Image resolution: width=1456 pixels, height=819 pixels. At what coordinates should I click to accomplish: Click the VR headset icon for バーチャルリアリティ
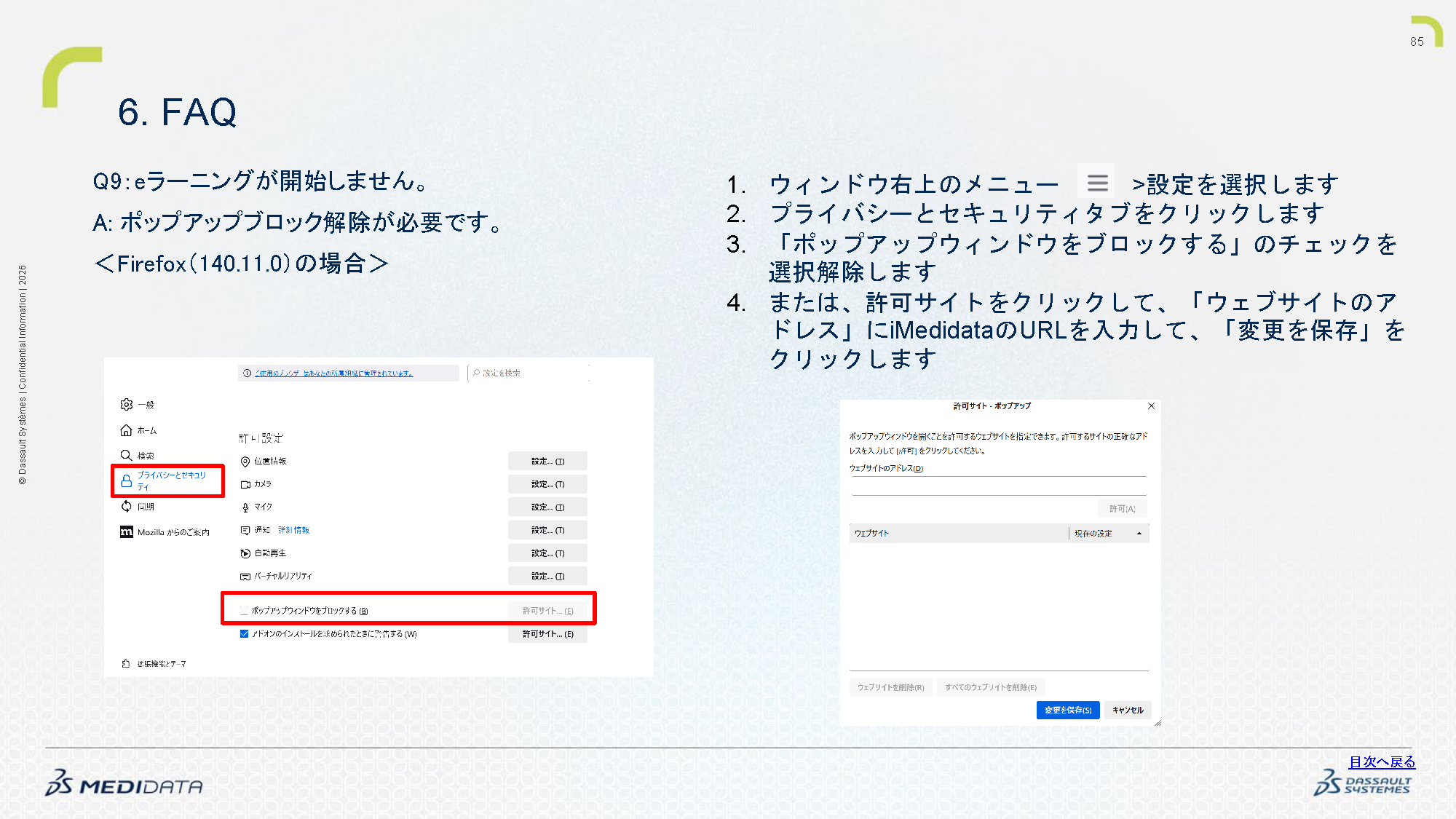coord(245,576)
